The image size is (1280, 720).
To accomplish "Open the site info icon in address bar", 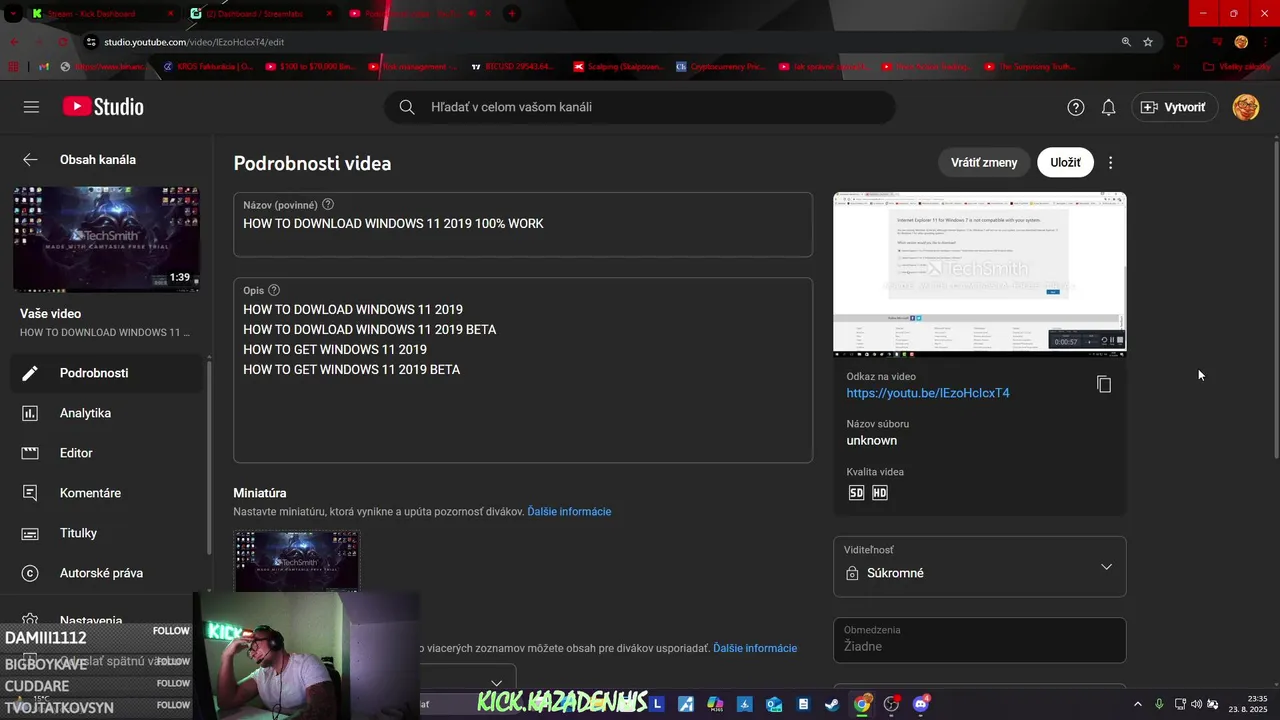I will 91,42.
